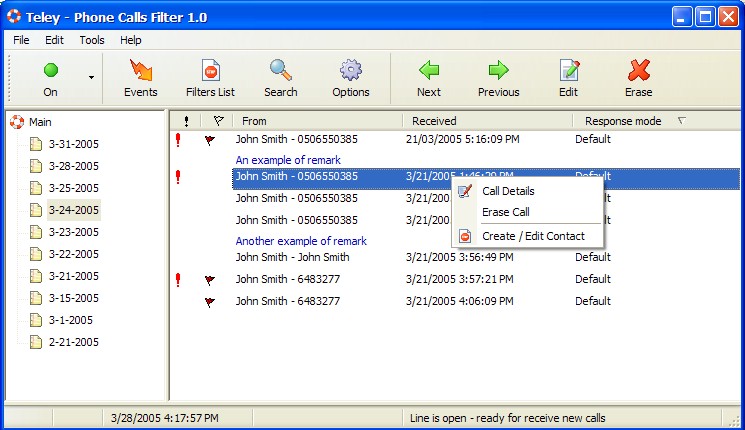745x430 pixels.
Task: Click red flag on 5:16:09 PM call
Action: click(x=210, y=140)
